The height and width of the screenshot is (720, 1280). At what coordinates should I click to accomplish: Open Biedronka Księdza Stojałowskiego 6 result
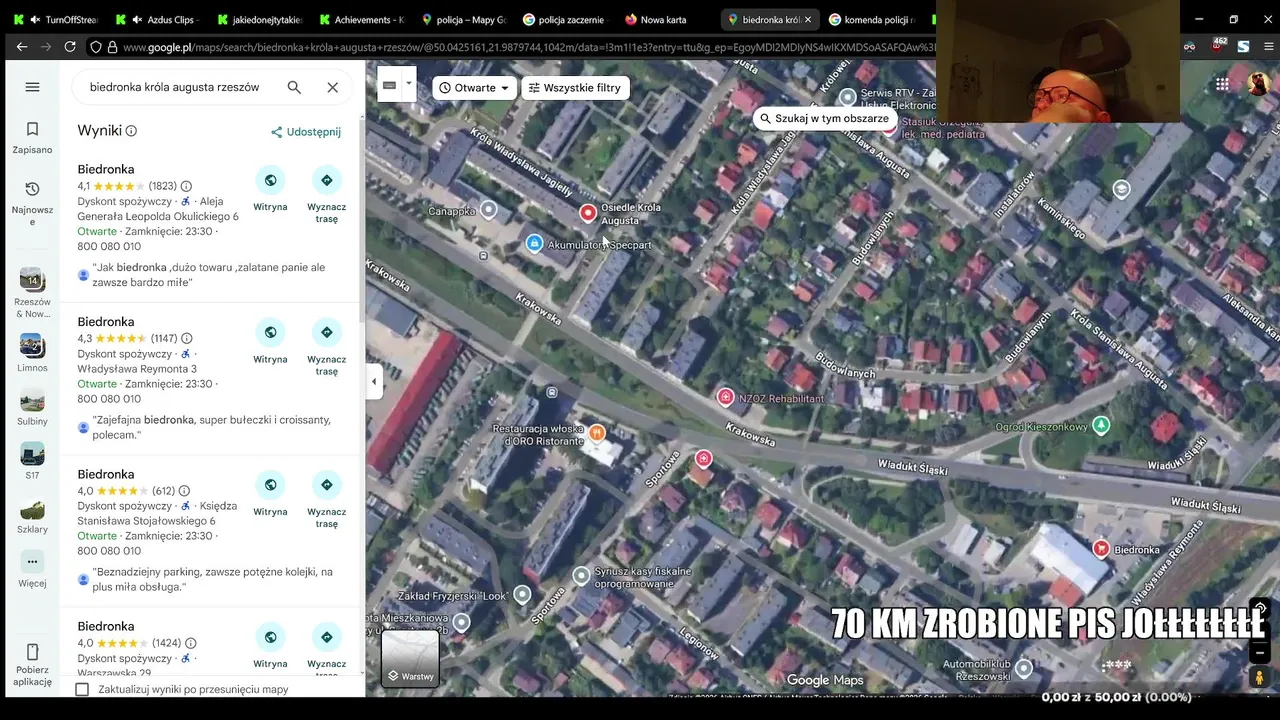(106, 474)
